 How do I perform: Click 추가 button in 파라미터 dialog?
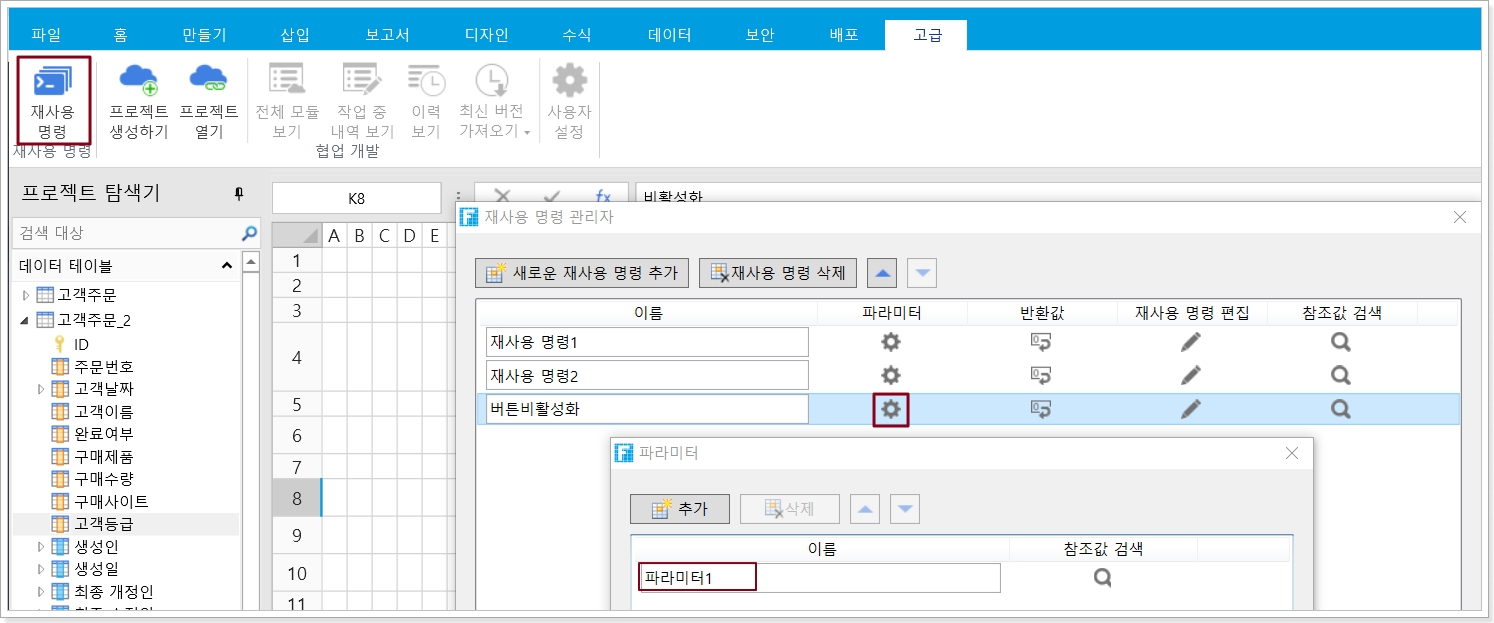[x=679, y=509]
